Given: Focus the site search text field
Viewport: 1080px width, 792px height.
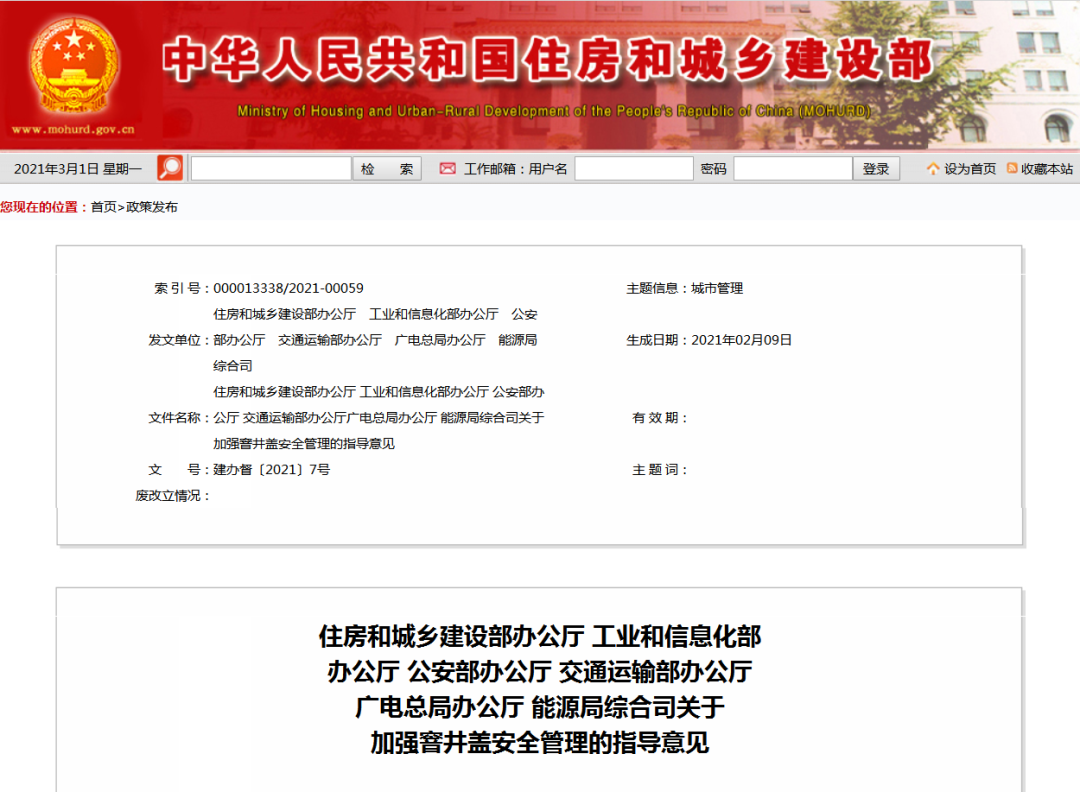Looking at the screenshot, I should coord(271,169).
